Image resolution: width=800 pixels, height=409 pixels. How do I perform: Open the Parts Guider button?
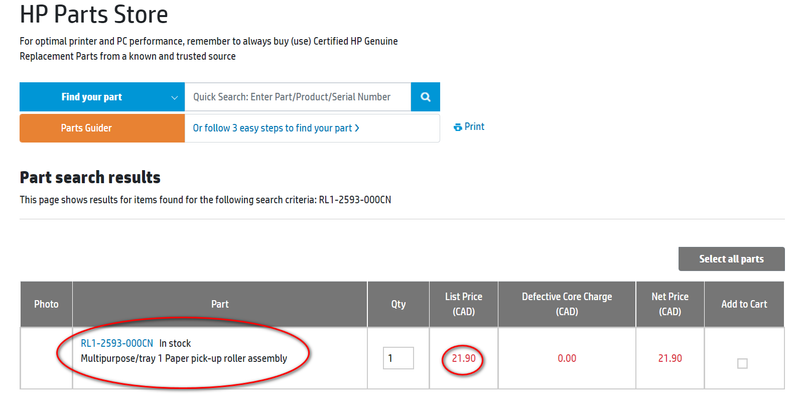pyautogui.click(x=102, y=128)
